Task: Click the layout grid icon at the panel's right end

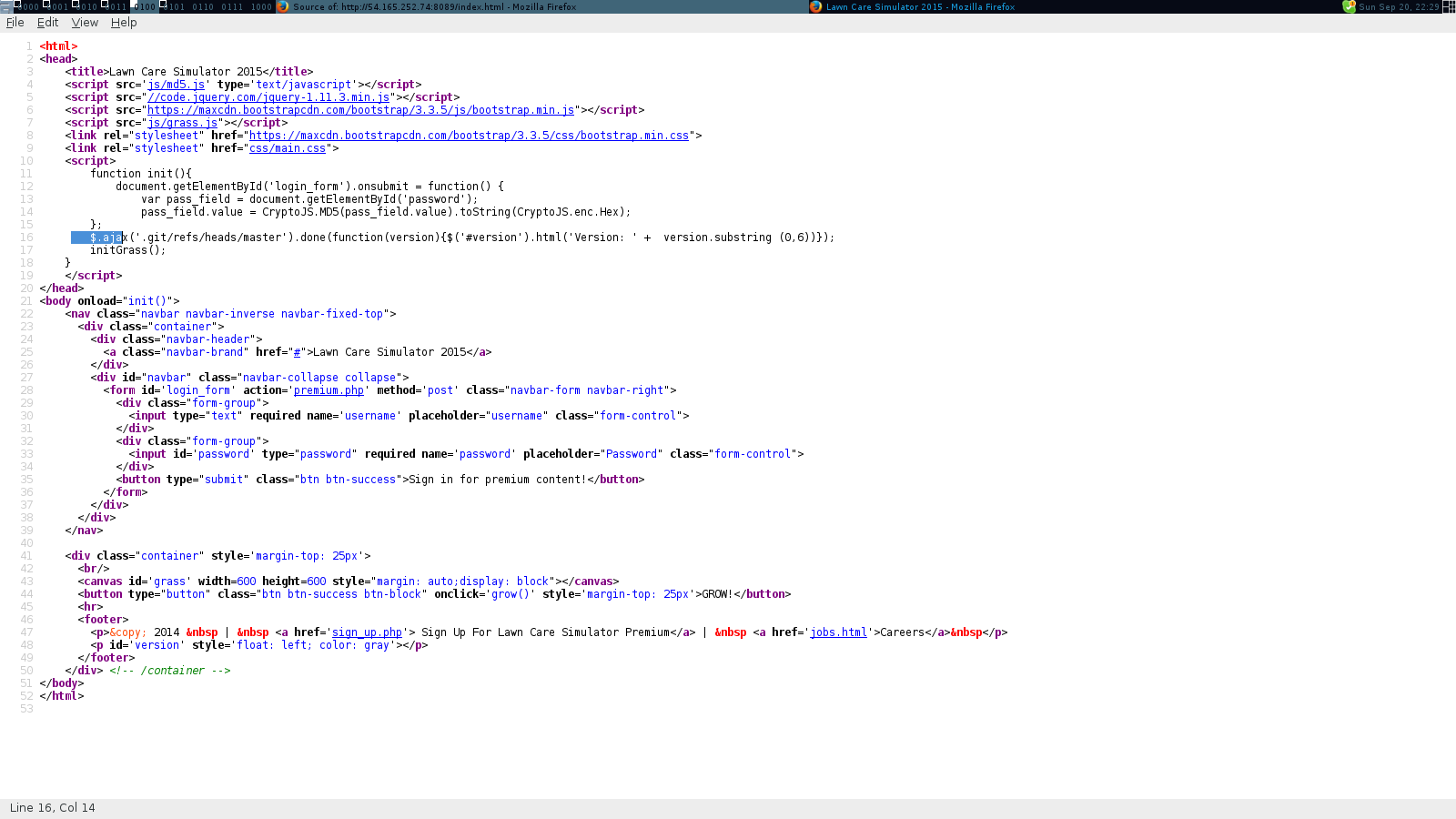Action: pos(1449,6)
